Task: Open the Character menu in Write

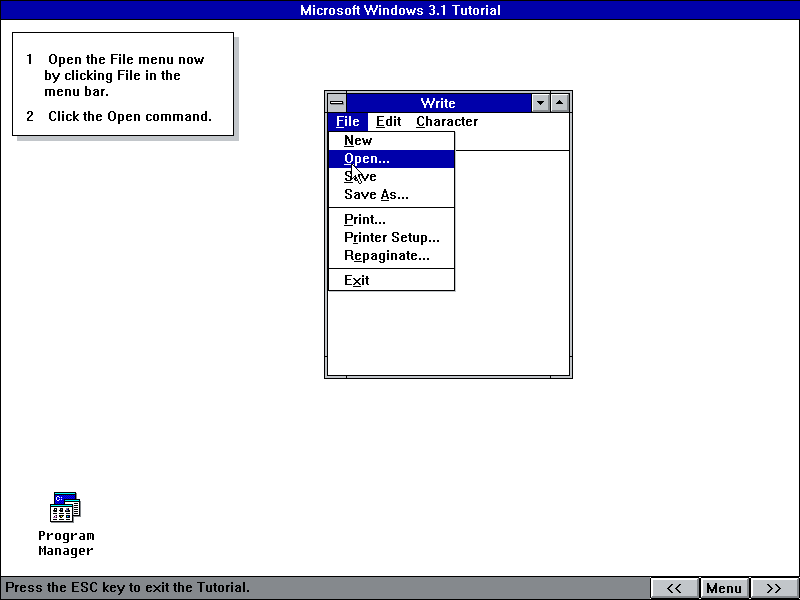Action: [x=447, y=121]
